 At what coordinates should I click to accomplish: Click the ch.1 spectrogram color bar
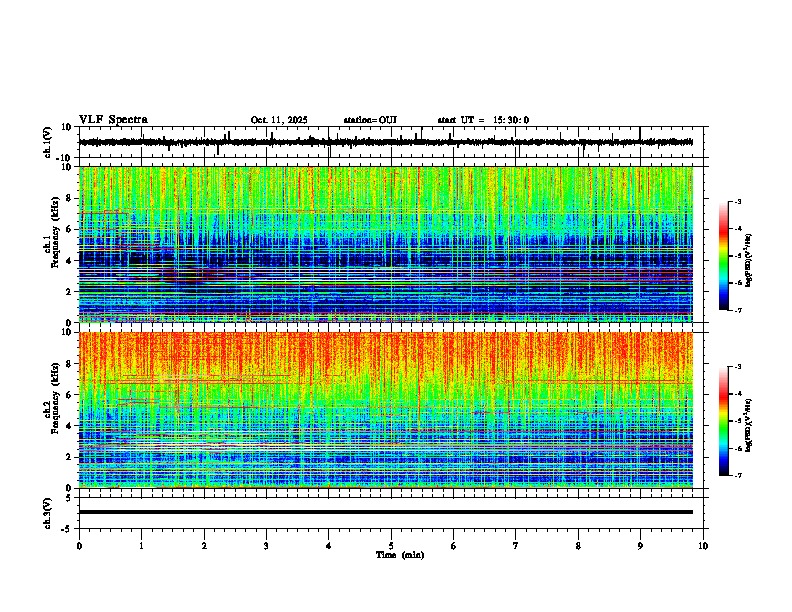click(x=724, y=256)
